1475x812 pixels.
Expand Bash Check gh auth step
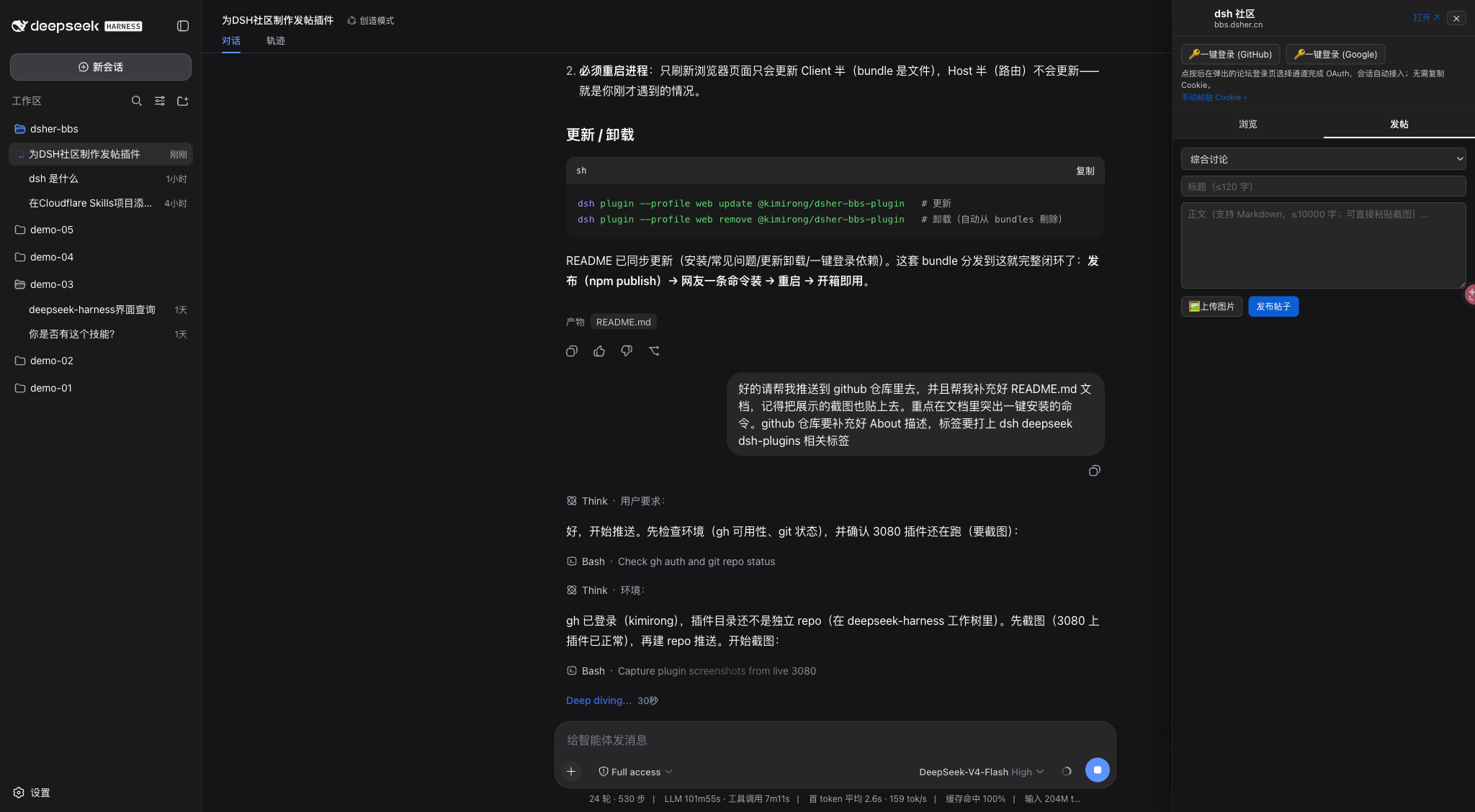(x=671, y=561)
